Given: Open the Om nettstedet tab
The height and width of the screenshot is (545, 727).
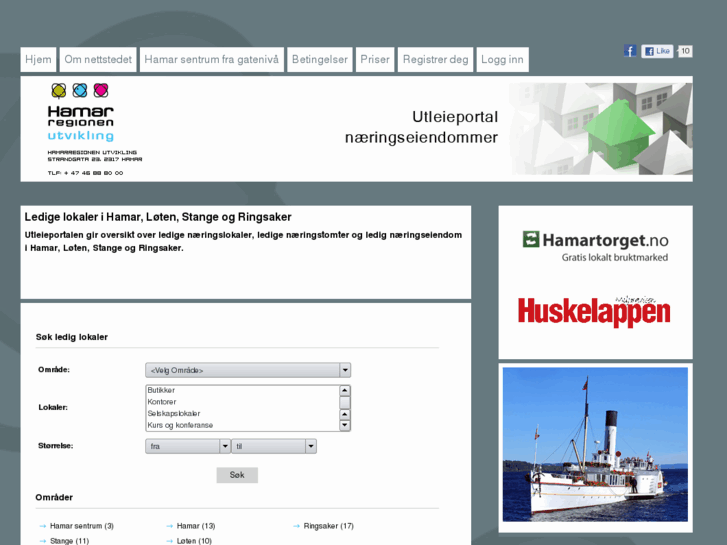Looking at the screenshot, I should click(x=98, y=59).
